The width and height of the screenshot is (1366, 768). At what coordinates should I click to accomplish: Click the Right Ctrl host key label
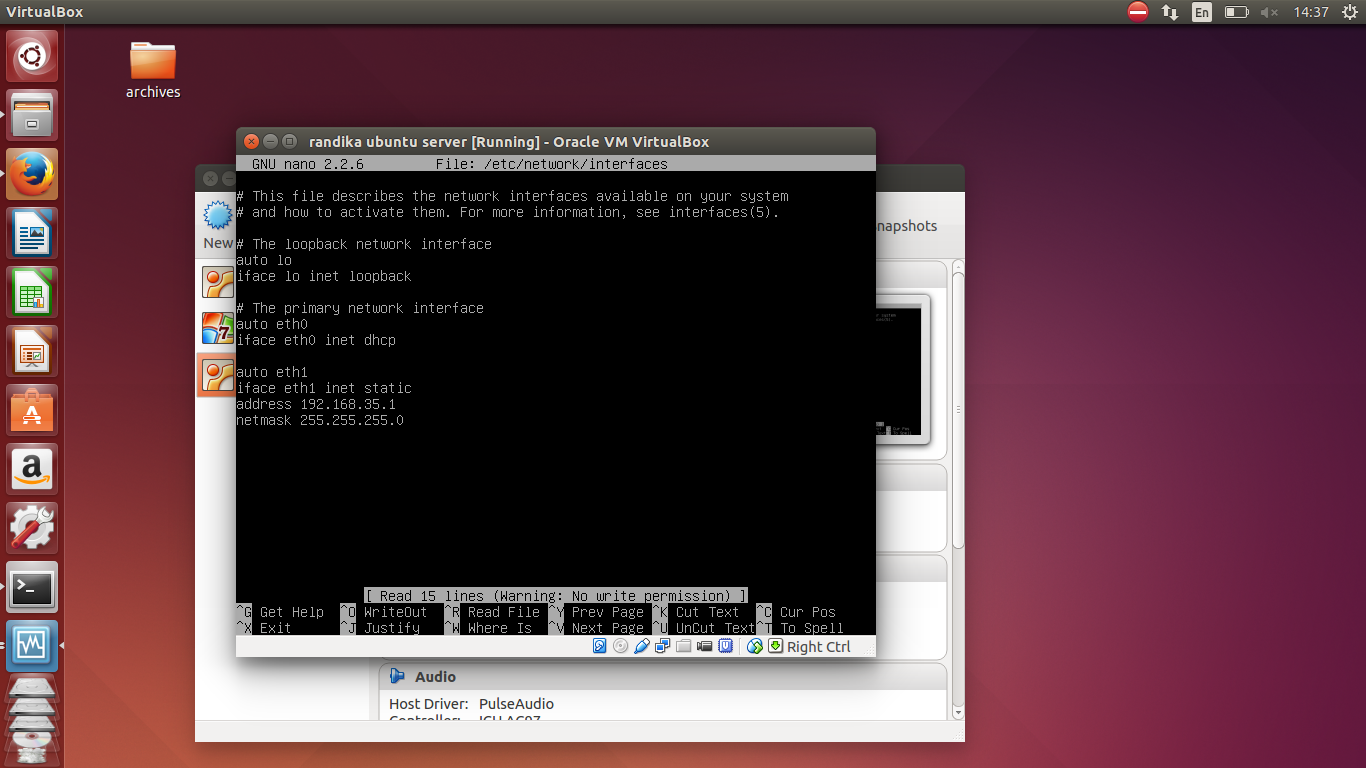point(818,647)
